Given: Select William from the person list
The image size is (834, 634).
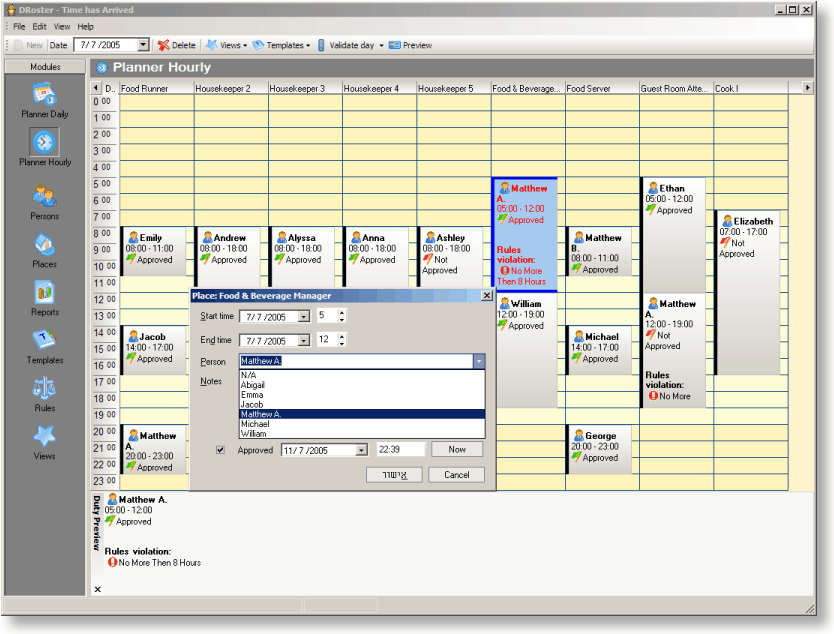Looking at the screenshot, I should (x=254, y=434).
